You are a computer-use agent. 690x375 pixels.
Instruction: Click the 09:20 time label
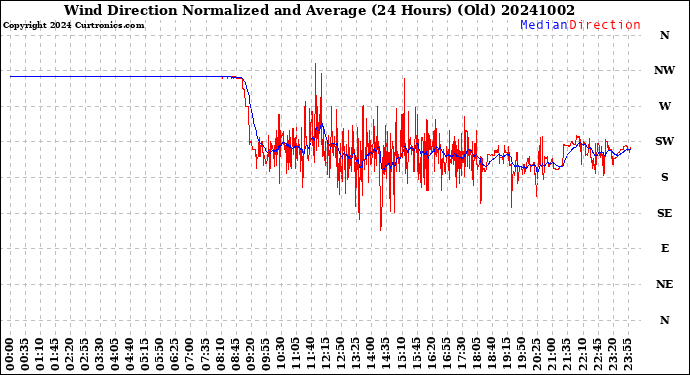tap(251, 354)
